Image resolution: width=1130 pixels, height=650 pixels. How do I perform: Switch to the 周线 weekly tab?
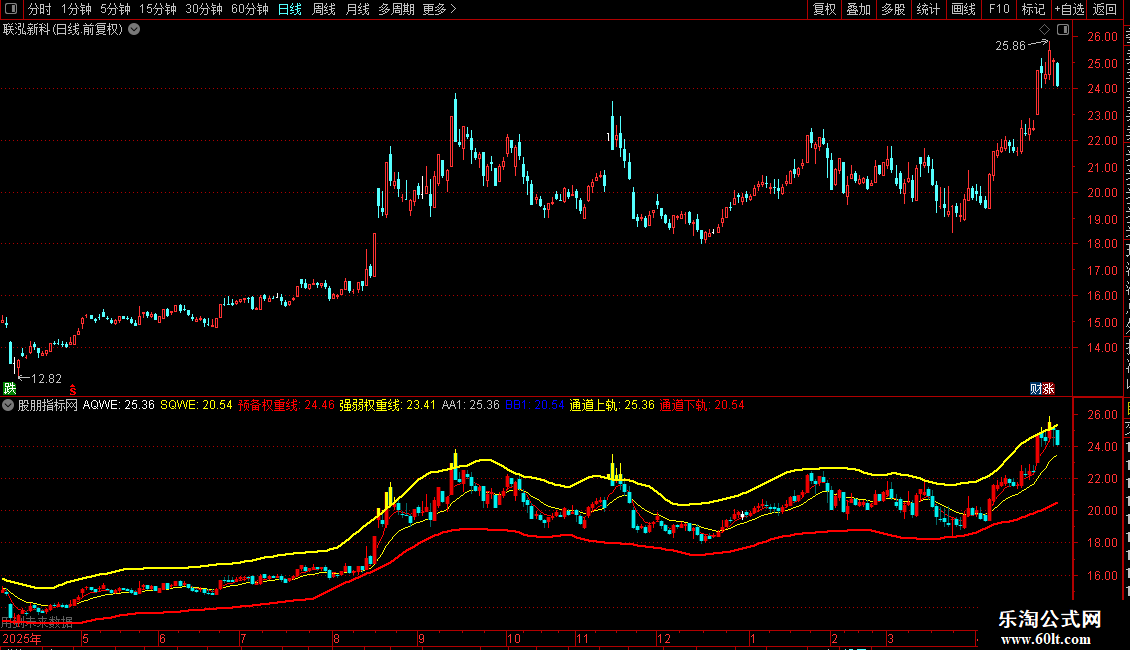324,9
